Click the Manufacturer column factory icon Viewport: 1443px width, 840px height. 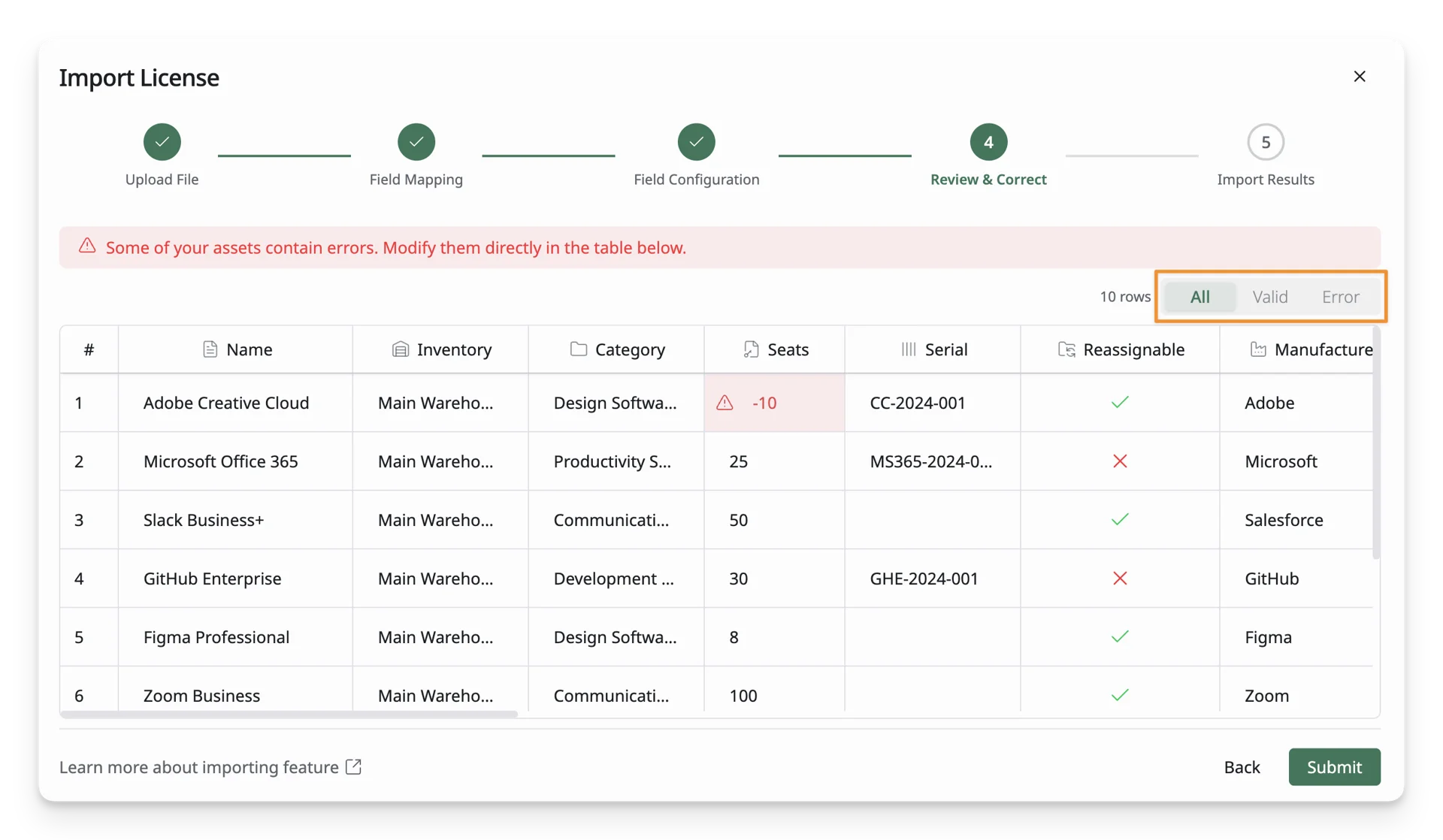[1258, 349]
